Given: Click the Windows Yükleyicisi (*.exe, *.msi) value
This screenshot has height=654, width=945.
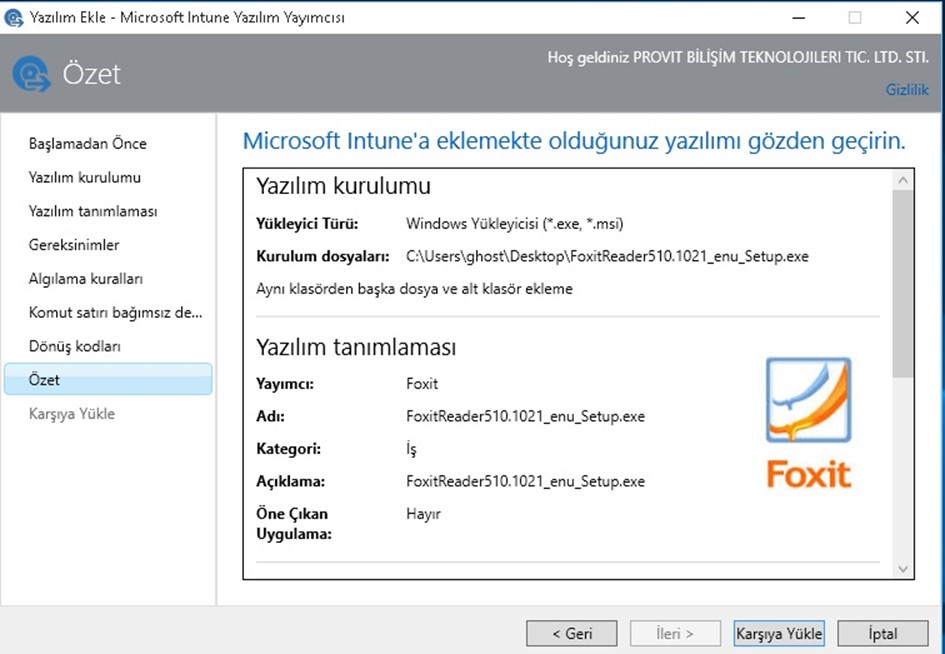Looking at the screenshot, I should coord(515,224).
